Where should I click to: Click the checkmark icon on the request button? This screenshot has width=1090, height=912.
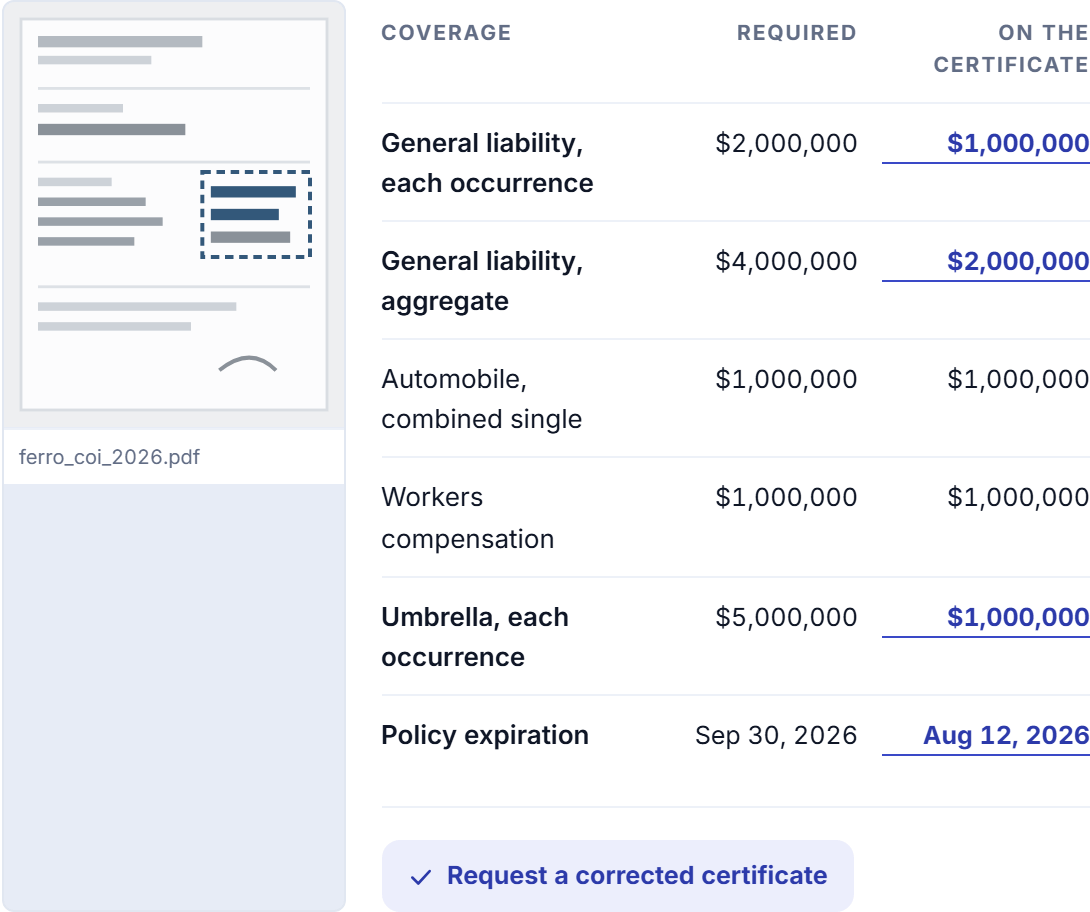click(421, 877)
